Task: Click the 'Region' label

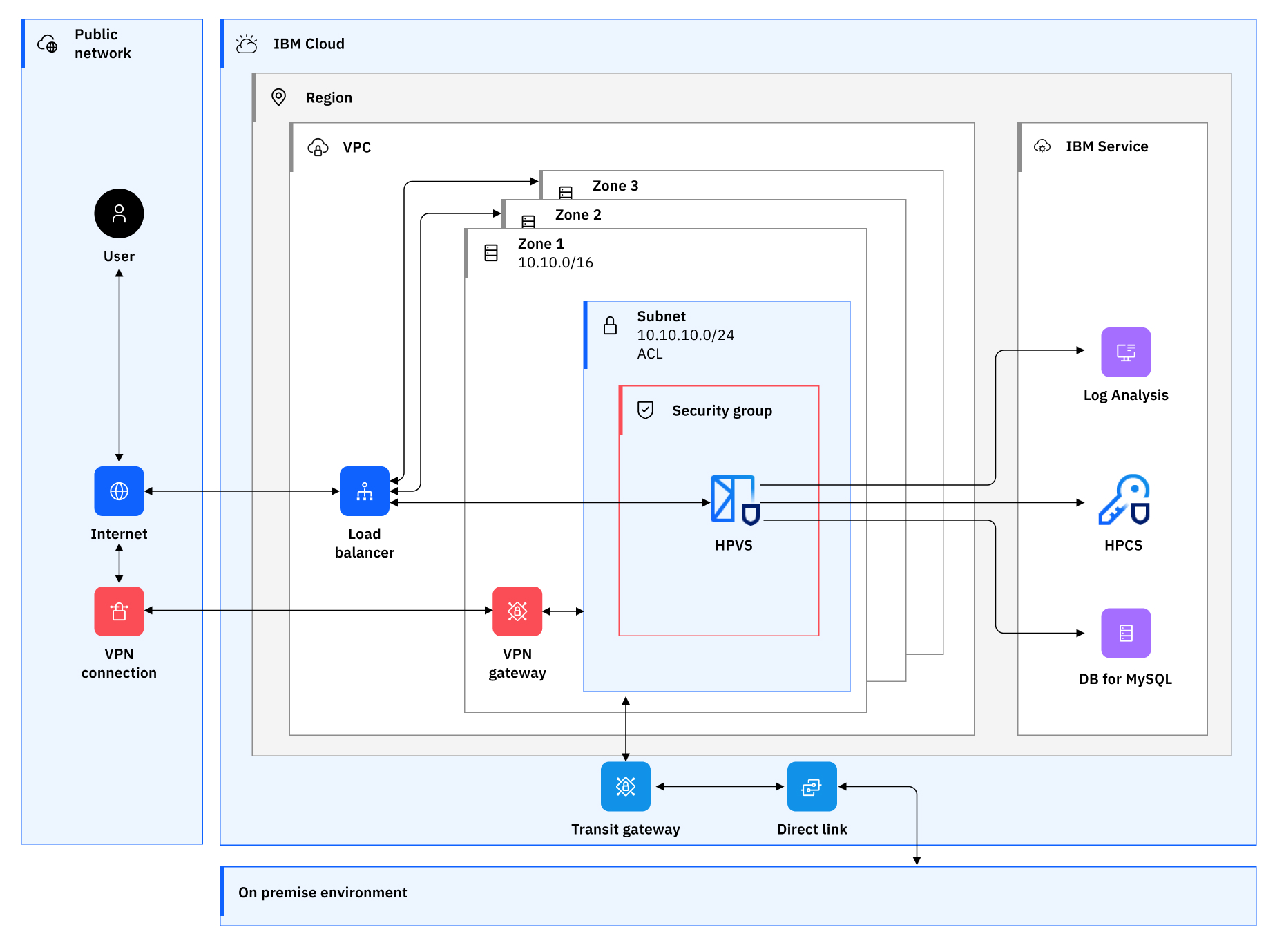Action: tap(329, 97)
